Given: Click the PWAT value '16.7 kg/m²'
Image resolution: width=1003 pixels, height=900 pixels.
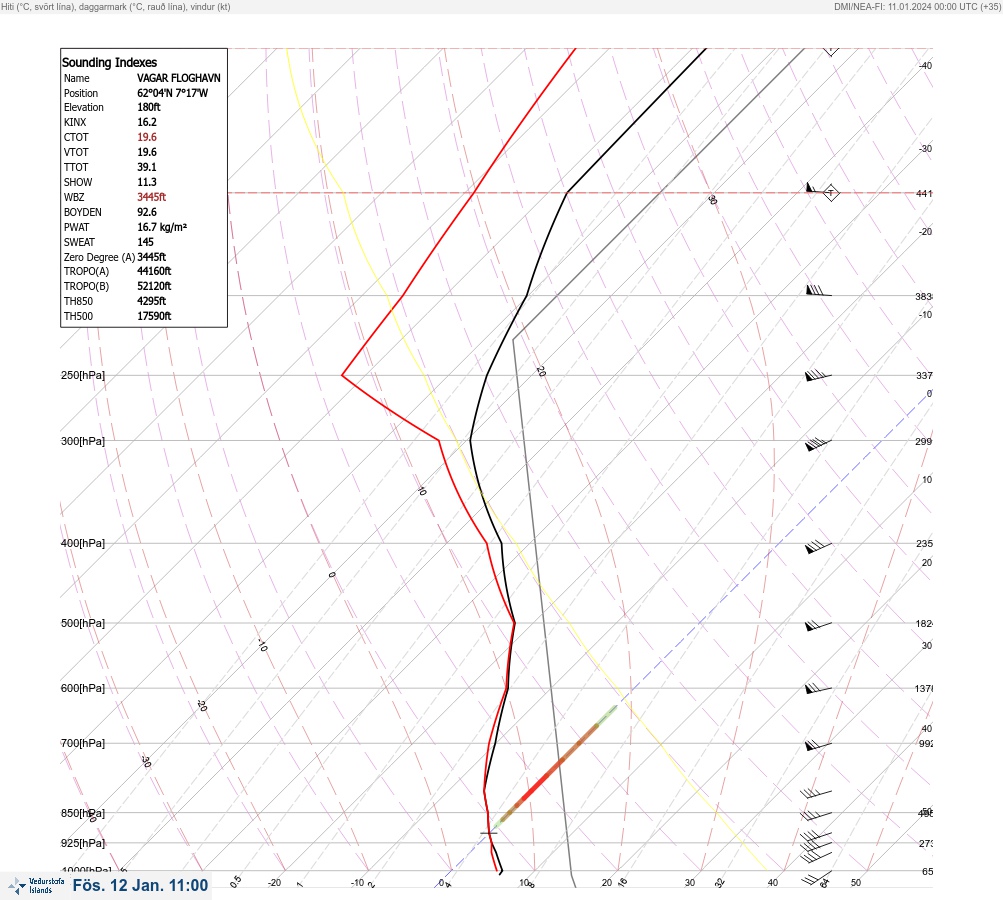Looking at the screenshot, I should [162, 227].
